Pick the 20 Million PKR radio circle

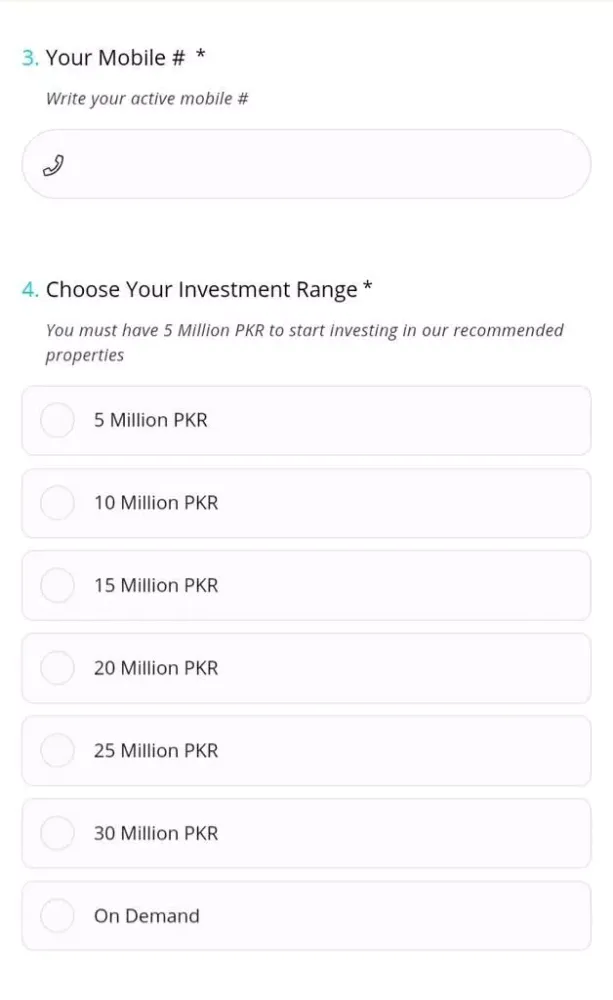tap(57, 668)
